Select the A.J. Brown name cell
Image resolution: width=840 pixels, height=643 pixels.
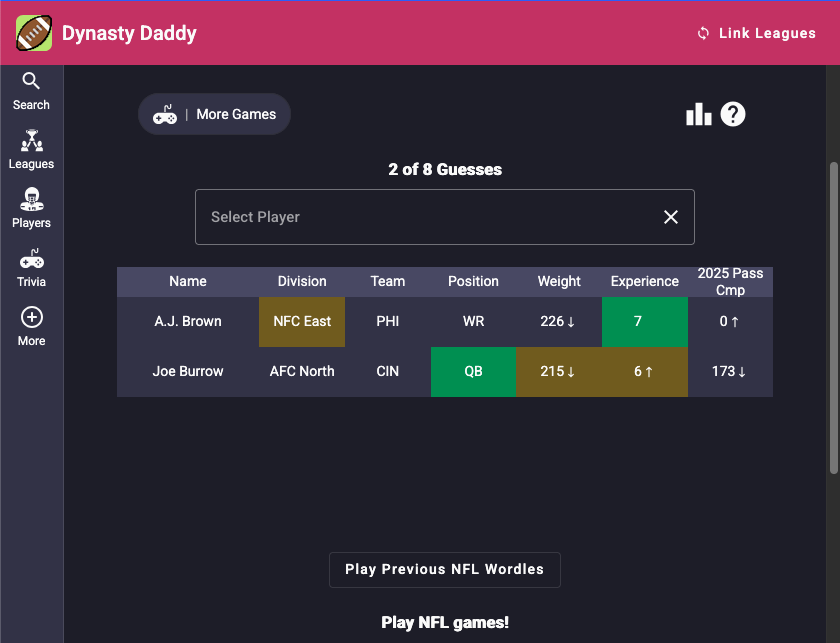(x=188, y=322)
